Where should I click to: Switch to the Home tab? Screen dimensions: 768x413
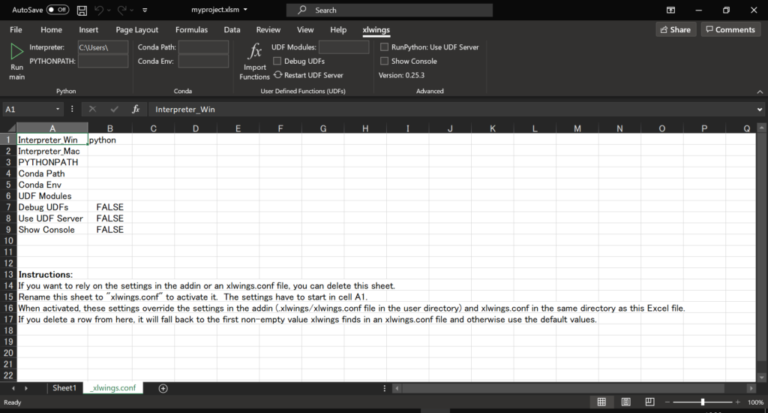[x=51, y=29]
